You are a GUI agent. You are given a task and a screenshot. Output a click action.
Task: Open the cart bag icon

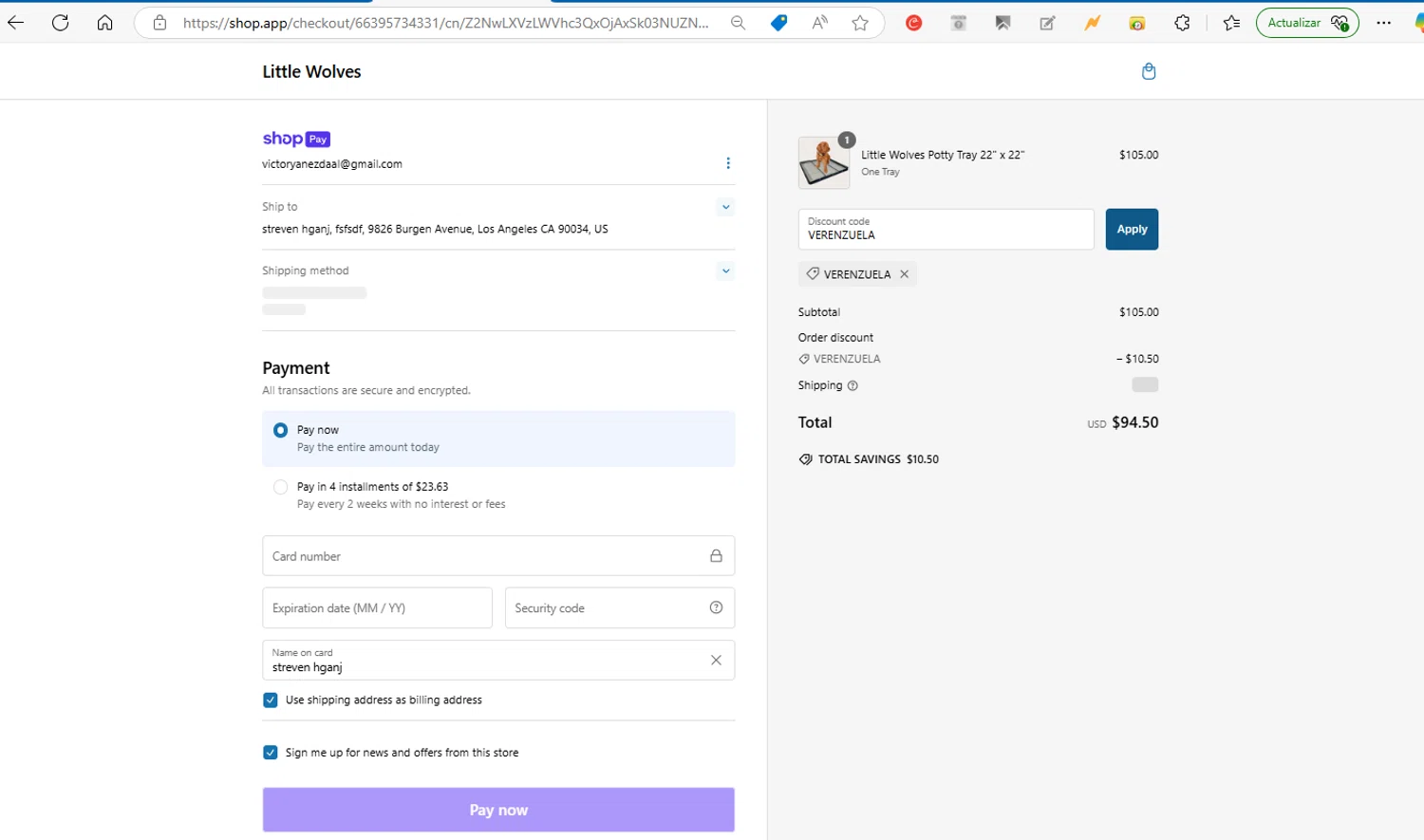[1149, 71]
